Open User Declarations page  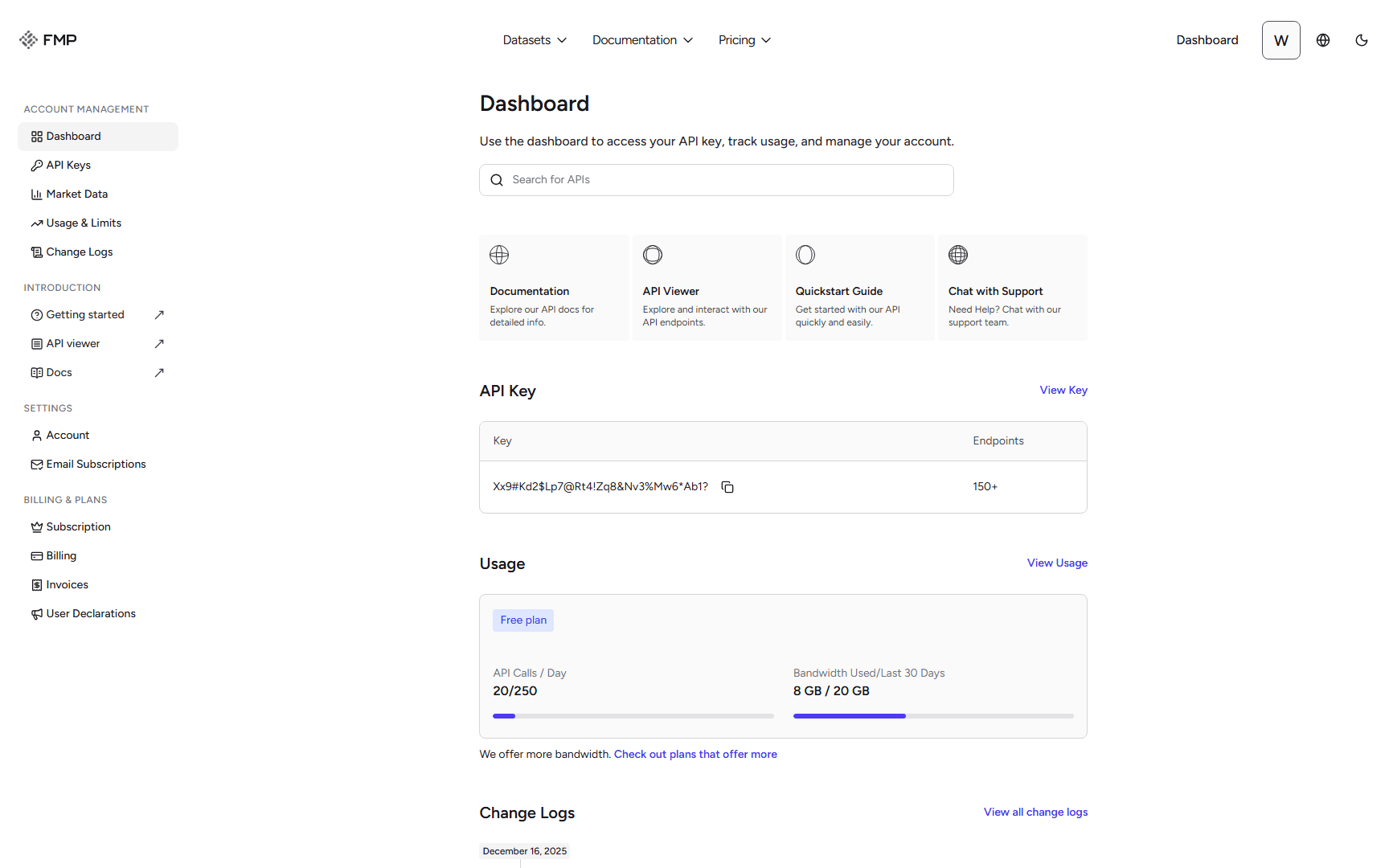[x=98, y=614]
